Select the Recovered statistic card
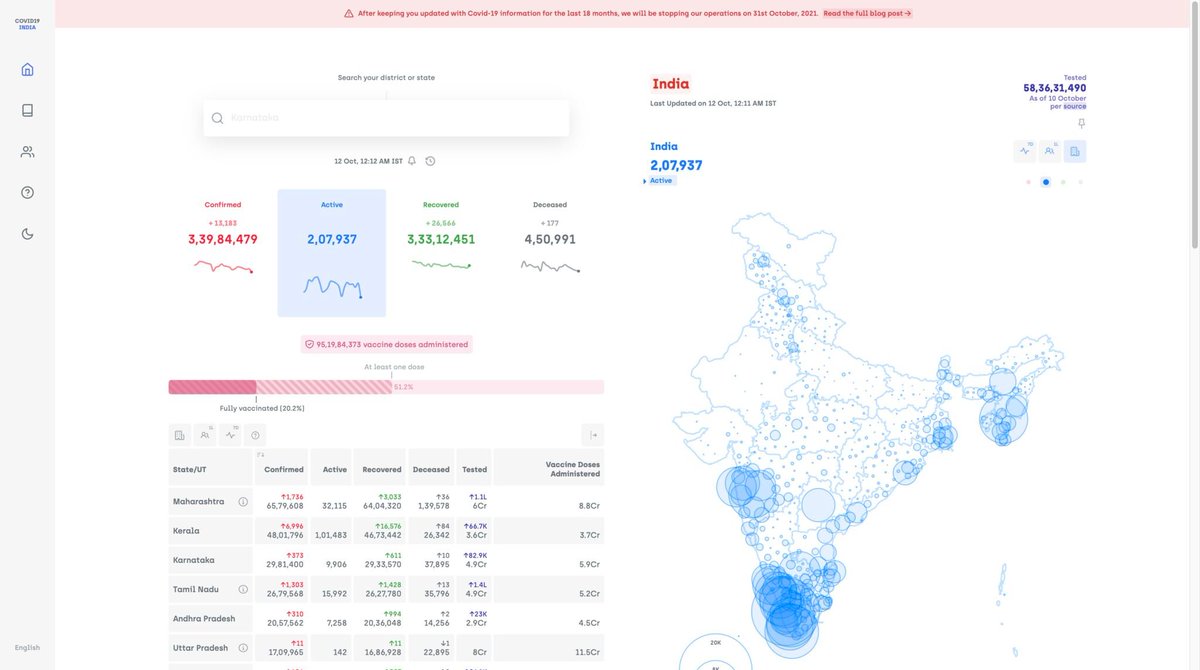This screenshot has width=1200, height=670. [441, 253]
